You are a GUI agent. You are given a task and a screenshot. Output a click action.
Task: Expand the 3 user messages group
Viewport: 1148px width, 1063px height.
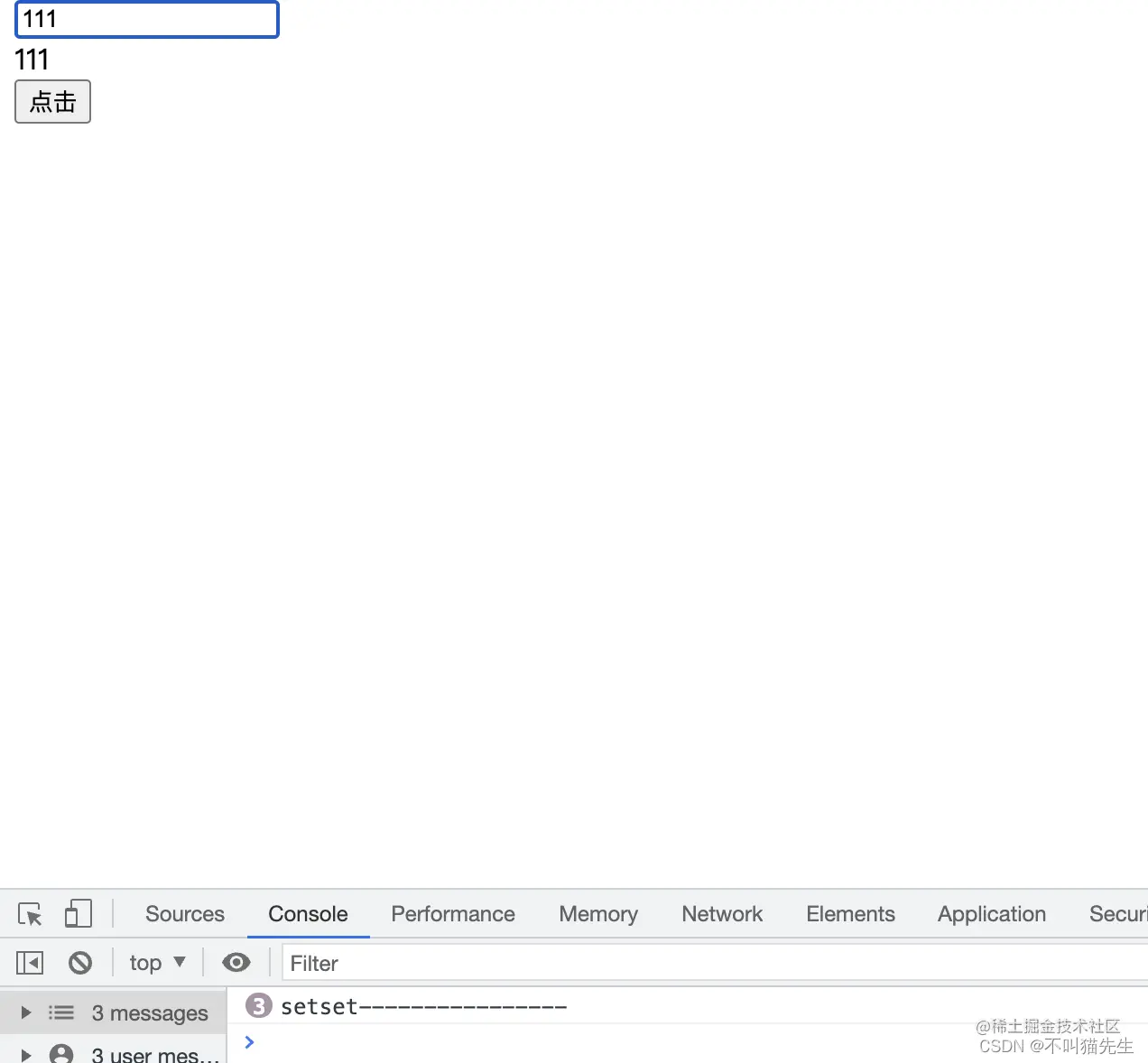(x=26, y=1054)
